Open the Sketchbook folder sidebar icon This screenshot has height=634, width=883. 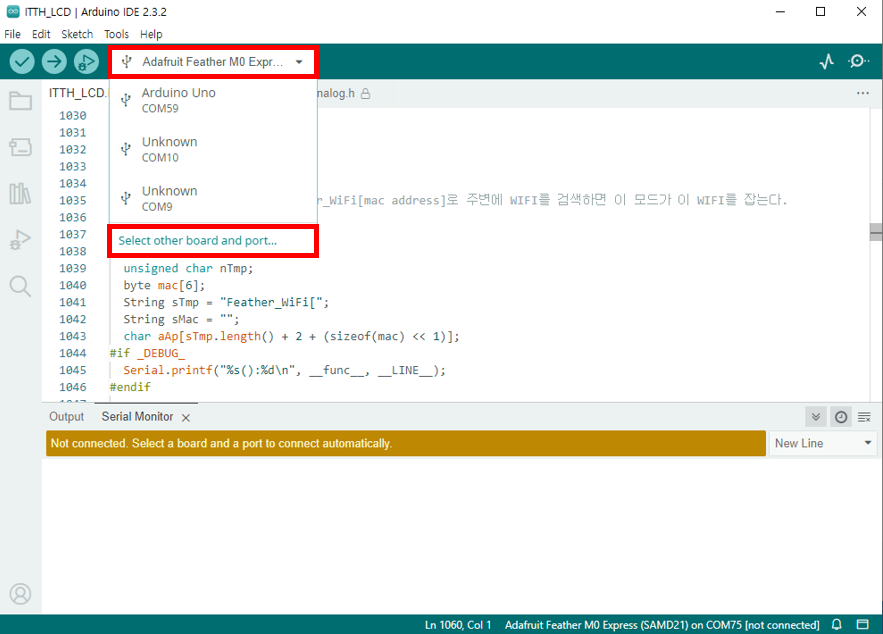20,101
